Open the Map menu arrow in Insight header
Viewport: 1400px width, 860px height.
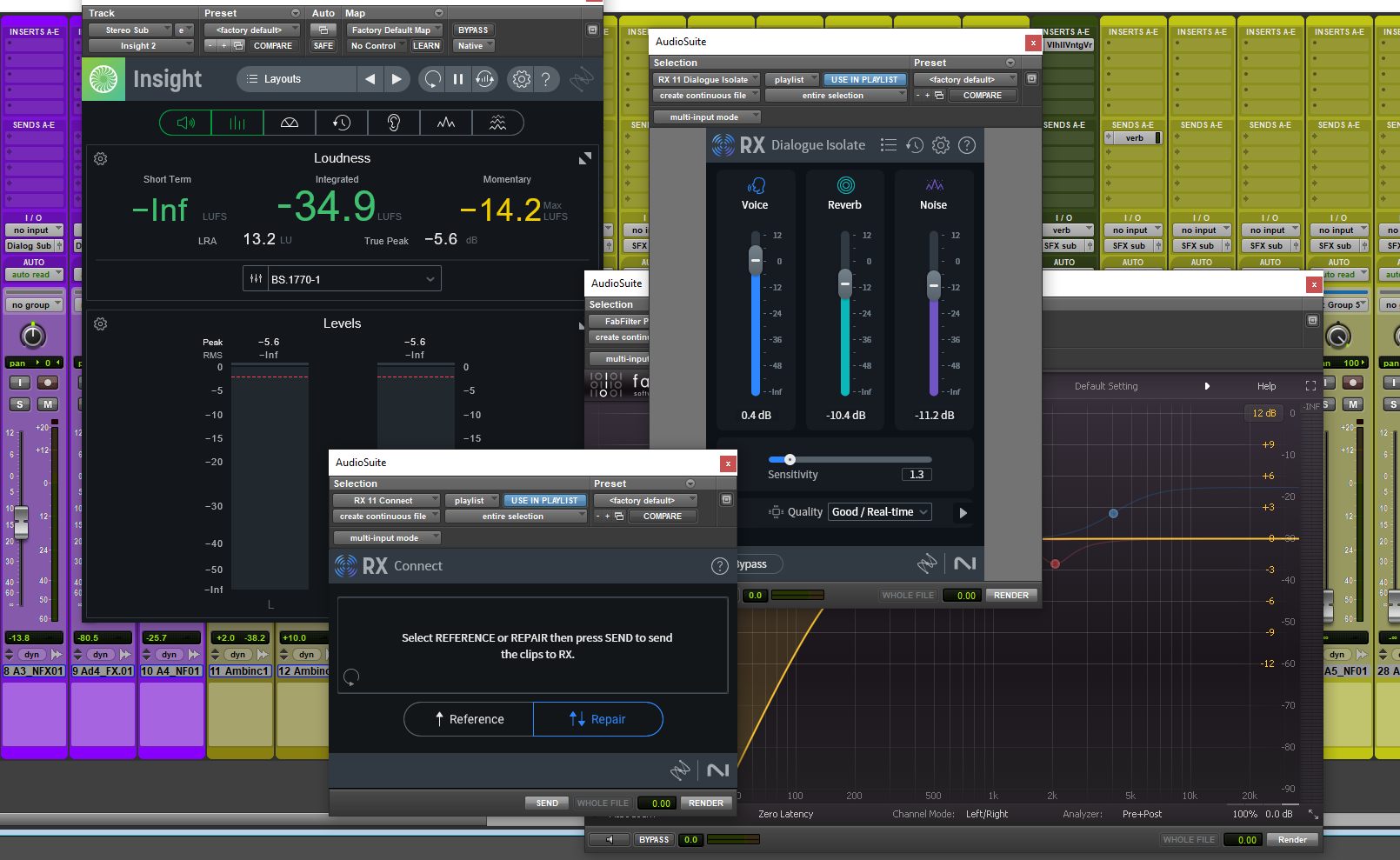[439, 14]
